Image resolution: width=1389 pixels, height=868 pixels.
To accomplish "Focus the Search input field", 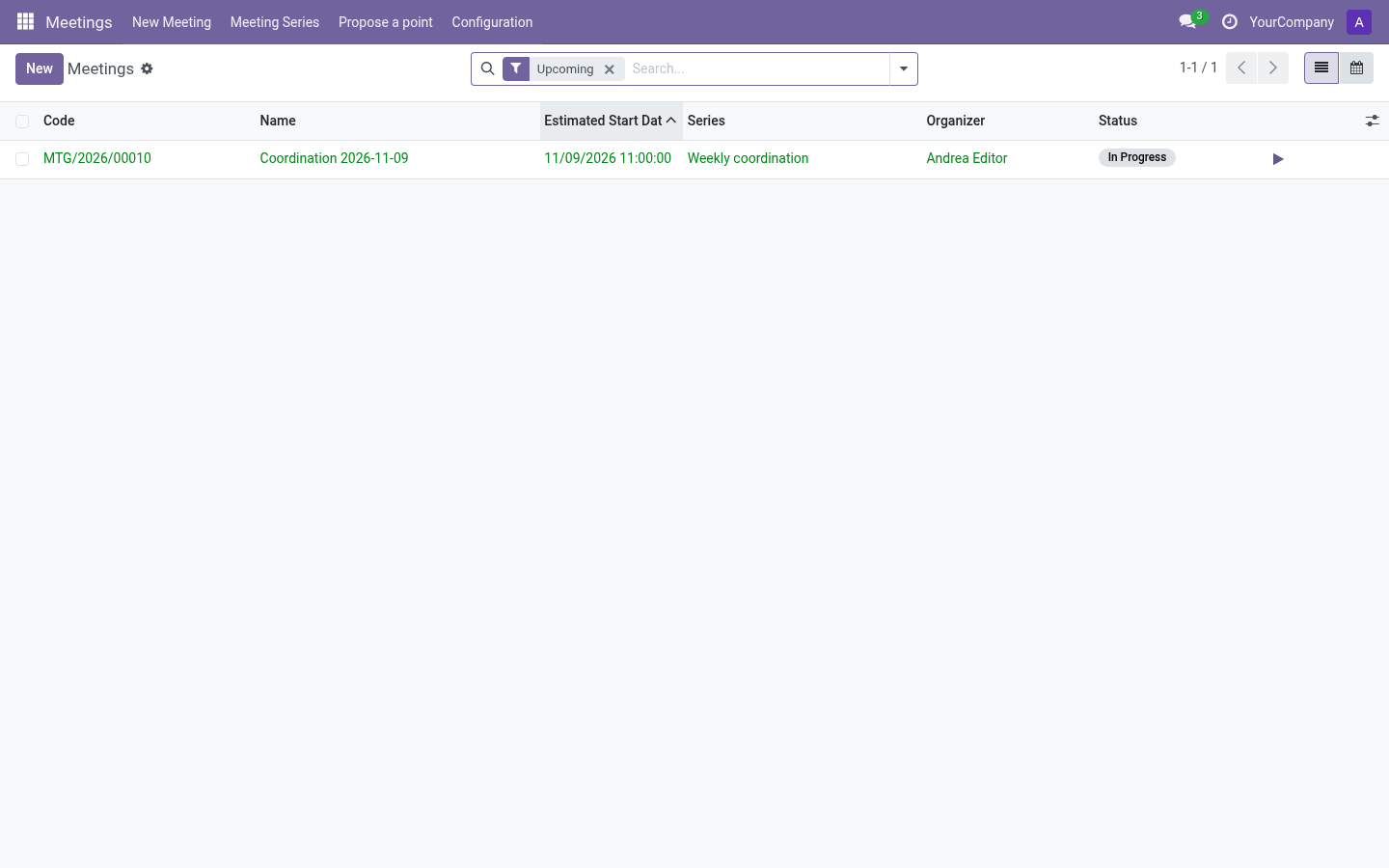I will (757, 68).
